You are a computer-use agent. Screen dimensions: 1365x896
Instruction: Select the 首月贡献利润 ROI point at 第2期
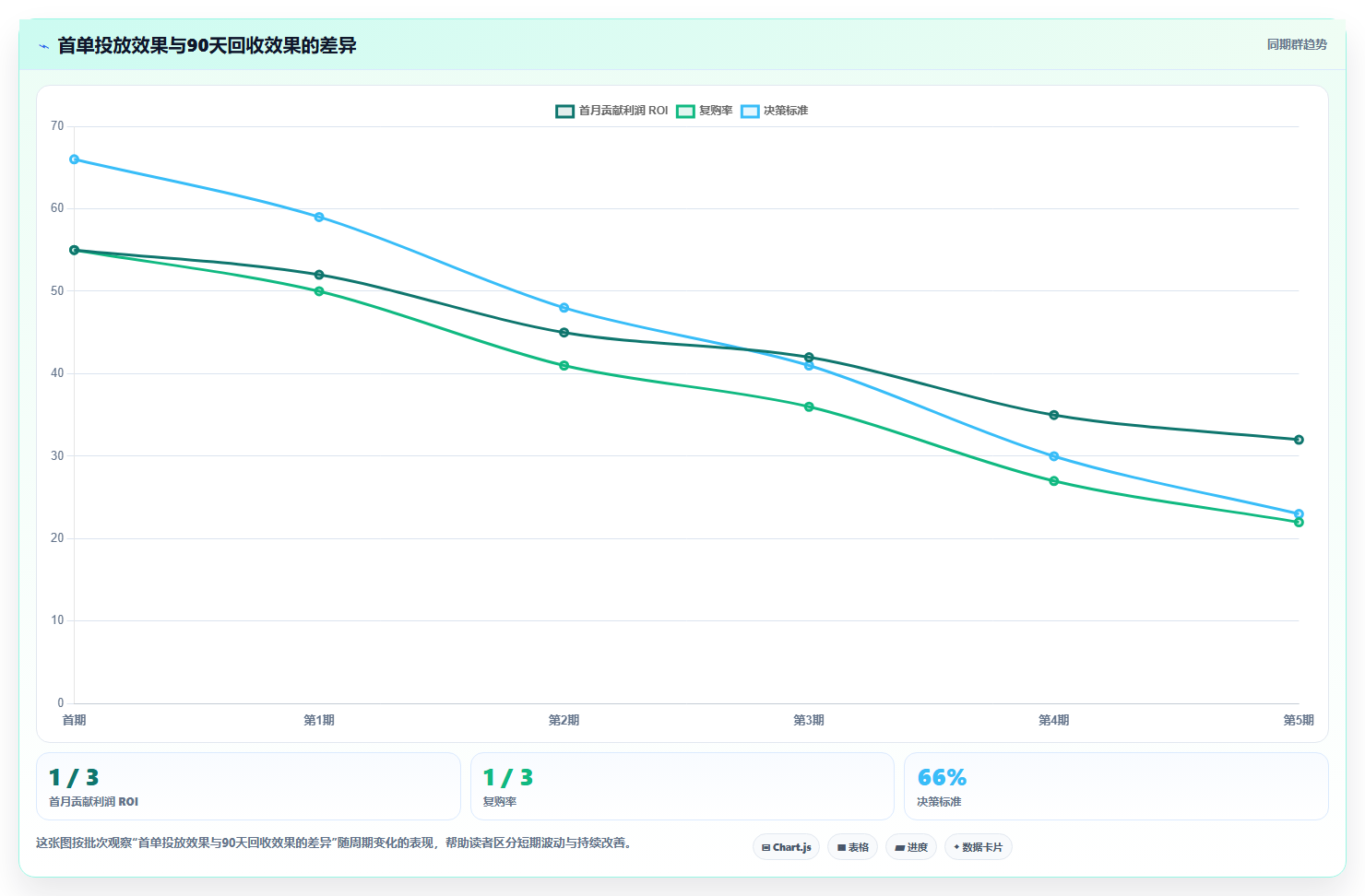click(564, 333)
